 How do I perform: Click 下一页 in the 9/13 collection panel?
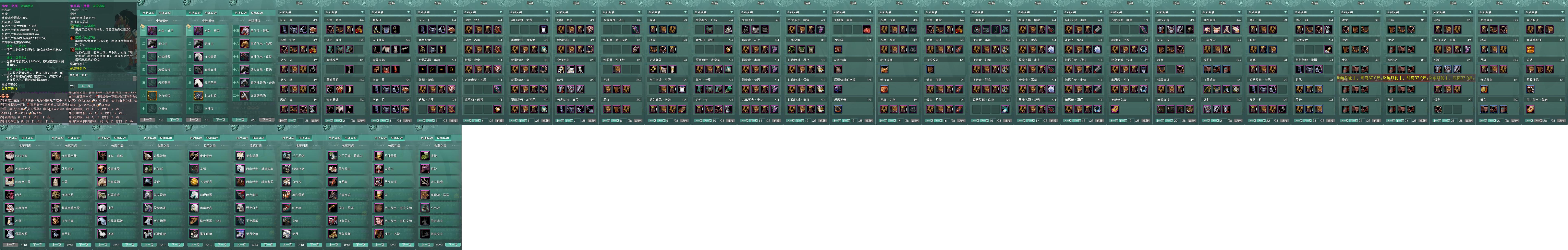(407, 245)
